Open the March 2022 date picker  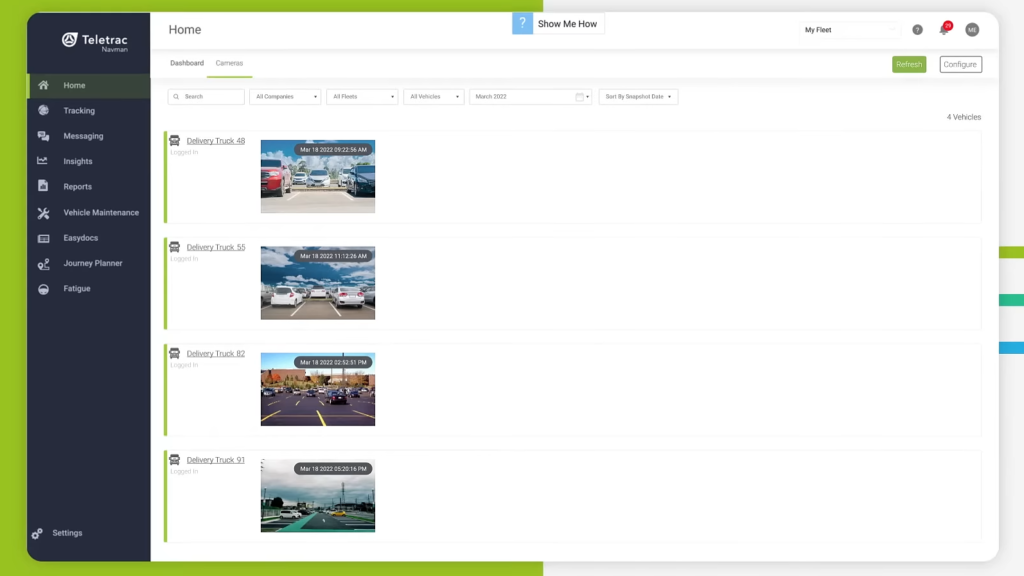pyautogui.click(x=530, y=97)
